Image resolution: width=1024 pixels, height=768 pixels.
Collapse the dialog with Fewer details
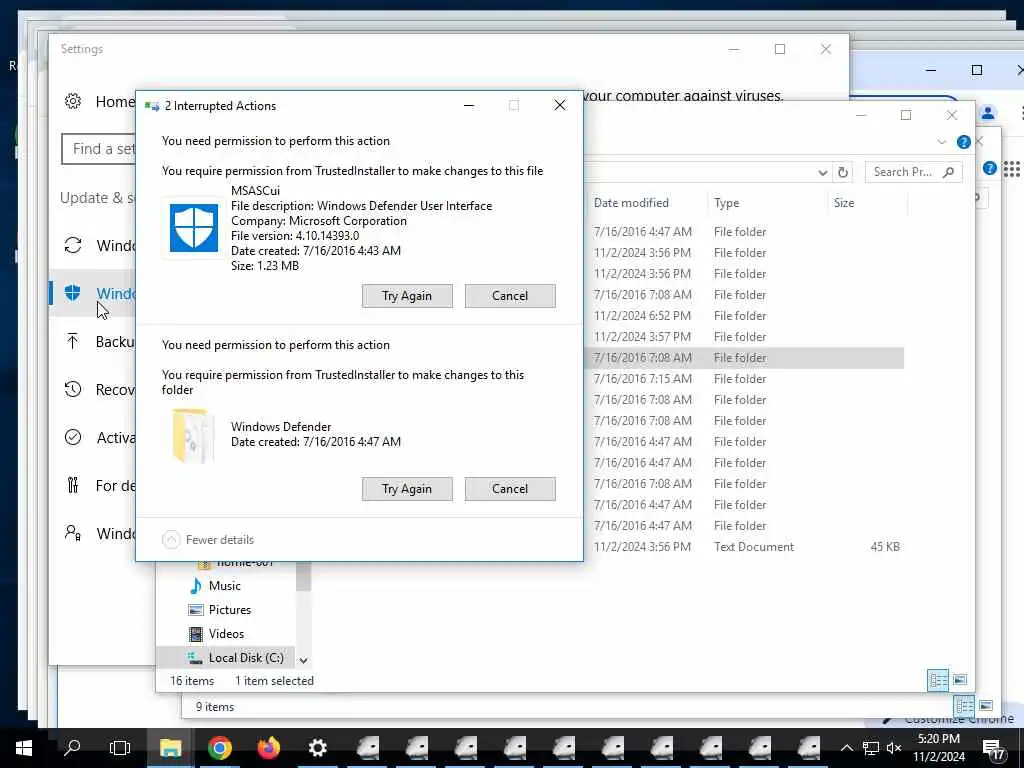point(208,540)
